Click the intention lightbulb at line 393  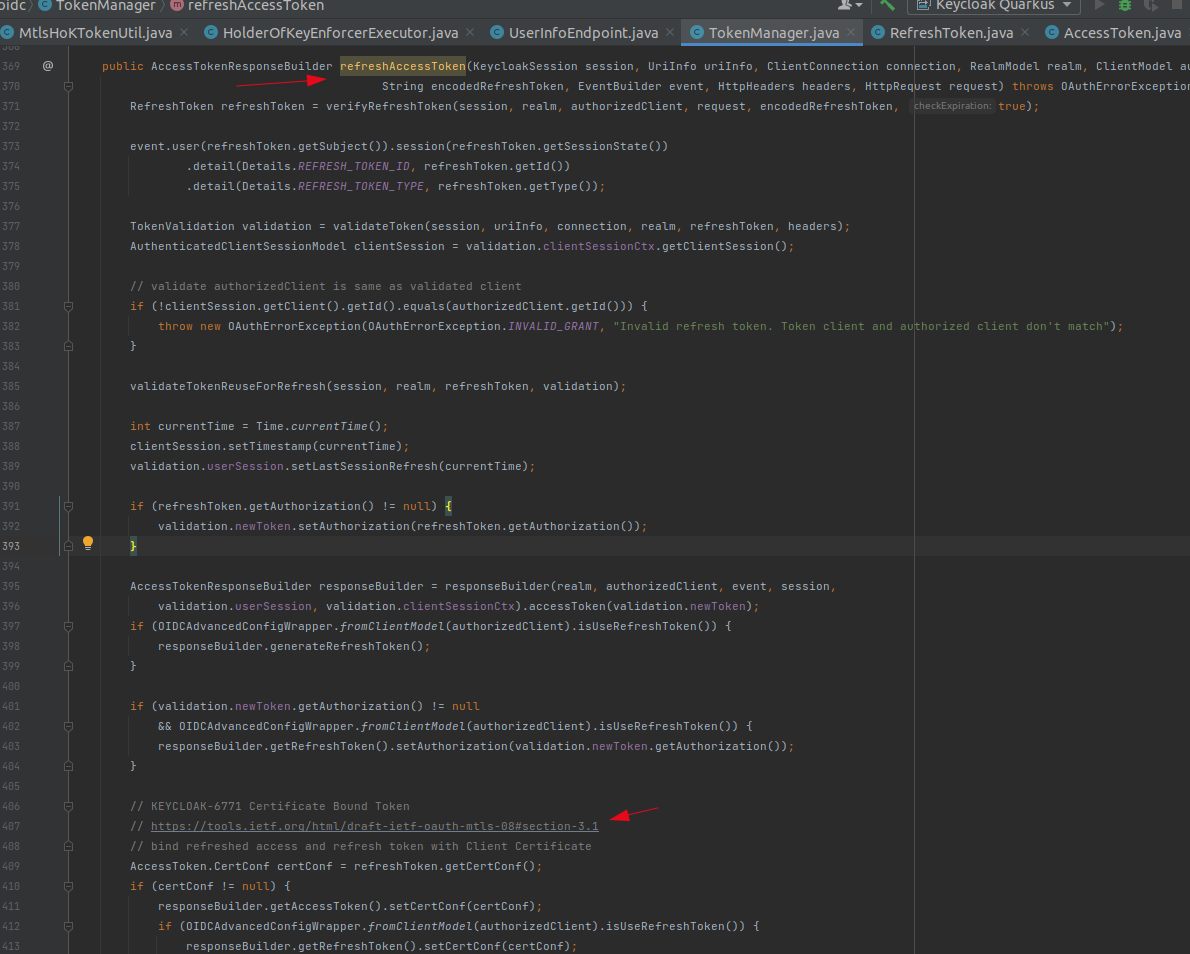point(88,543)
